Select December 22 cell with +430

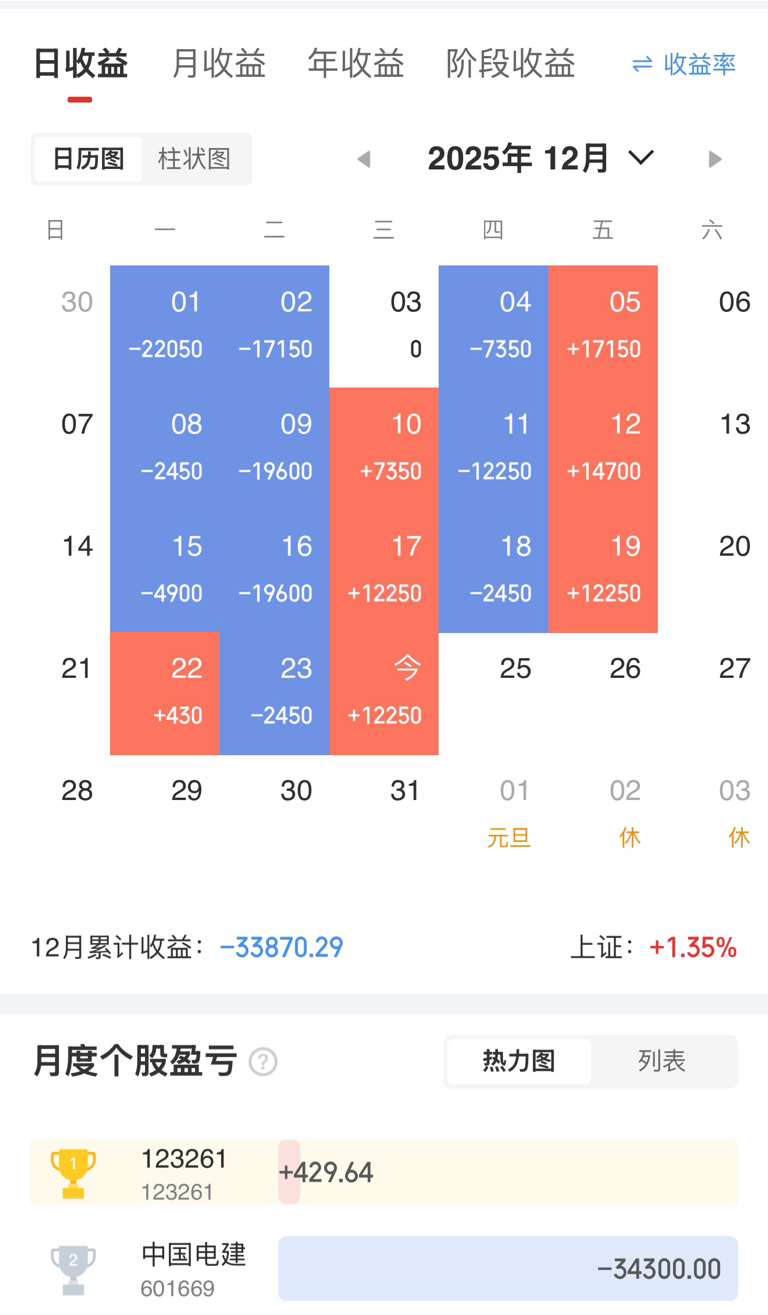tap(165, 693)
